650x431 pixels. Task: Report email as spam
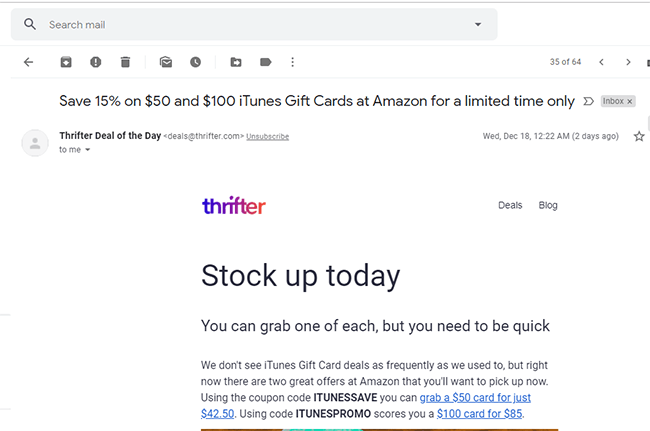[96, 62]
